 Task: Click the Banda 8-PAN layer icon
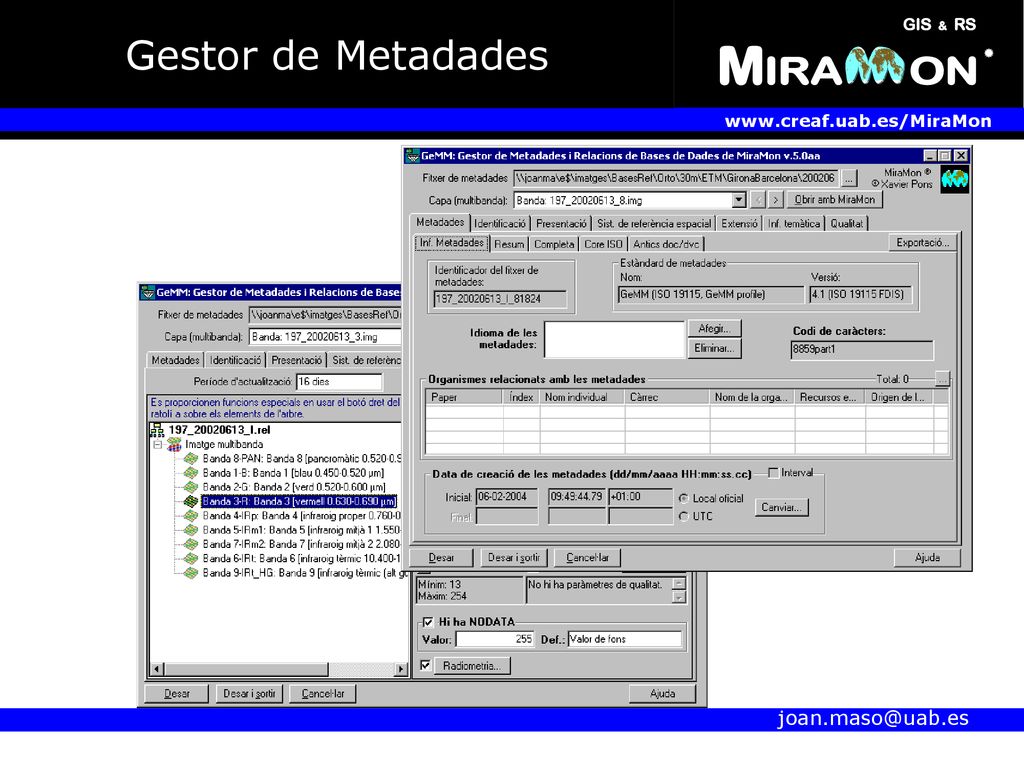point(191,458)
